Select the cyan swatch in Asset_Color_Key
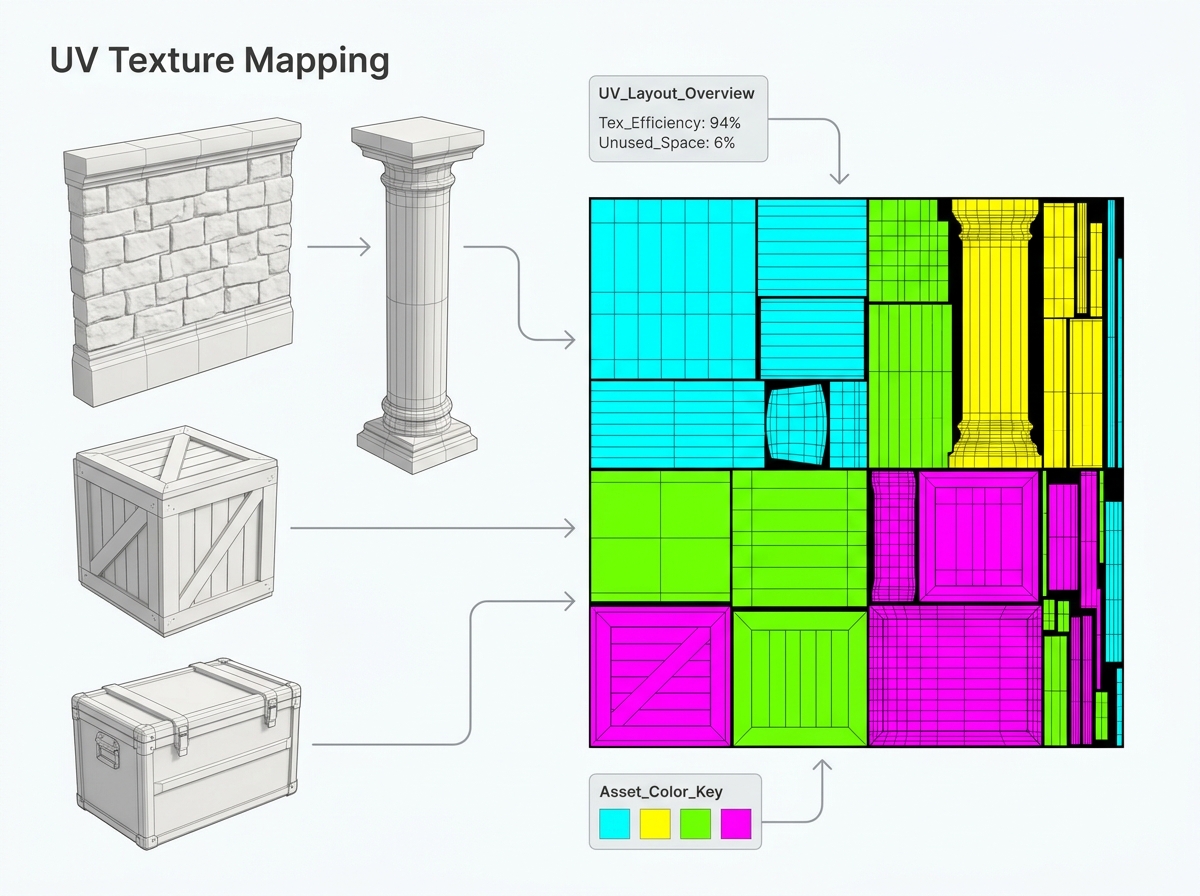The height and width of the screenshot is (896, 1200). [615, 824]
